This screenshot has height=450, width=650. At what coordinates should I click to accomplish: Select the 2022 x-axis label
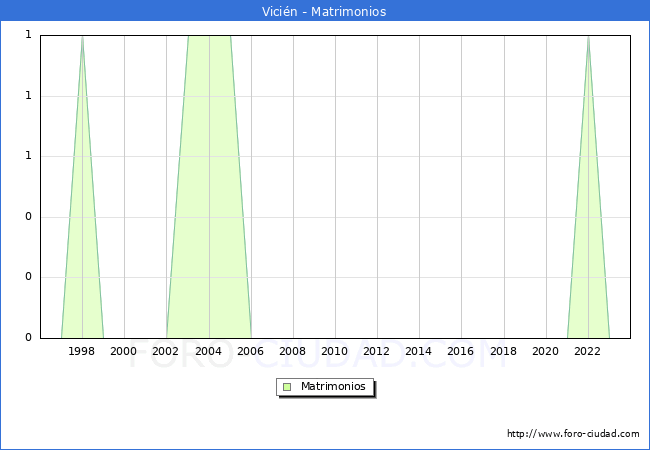tap(587, 351)
